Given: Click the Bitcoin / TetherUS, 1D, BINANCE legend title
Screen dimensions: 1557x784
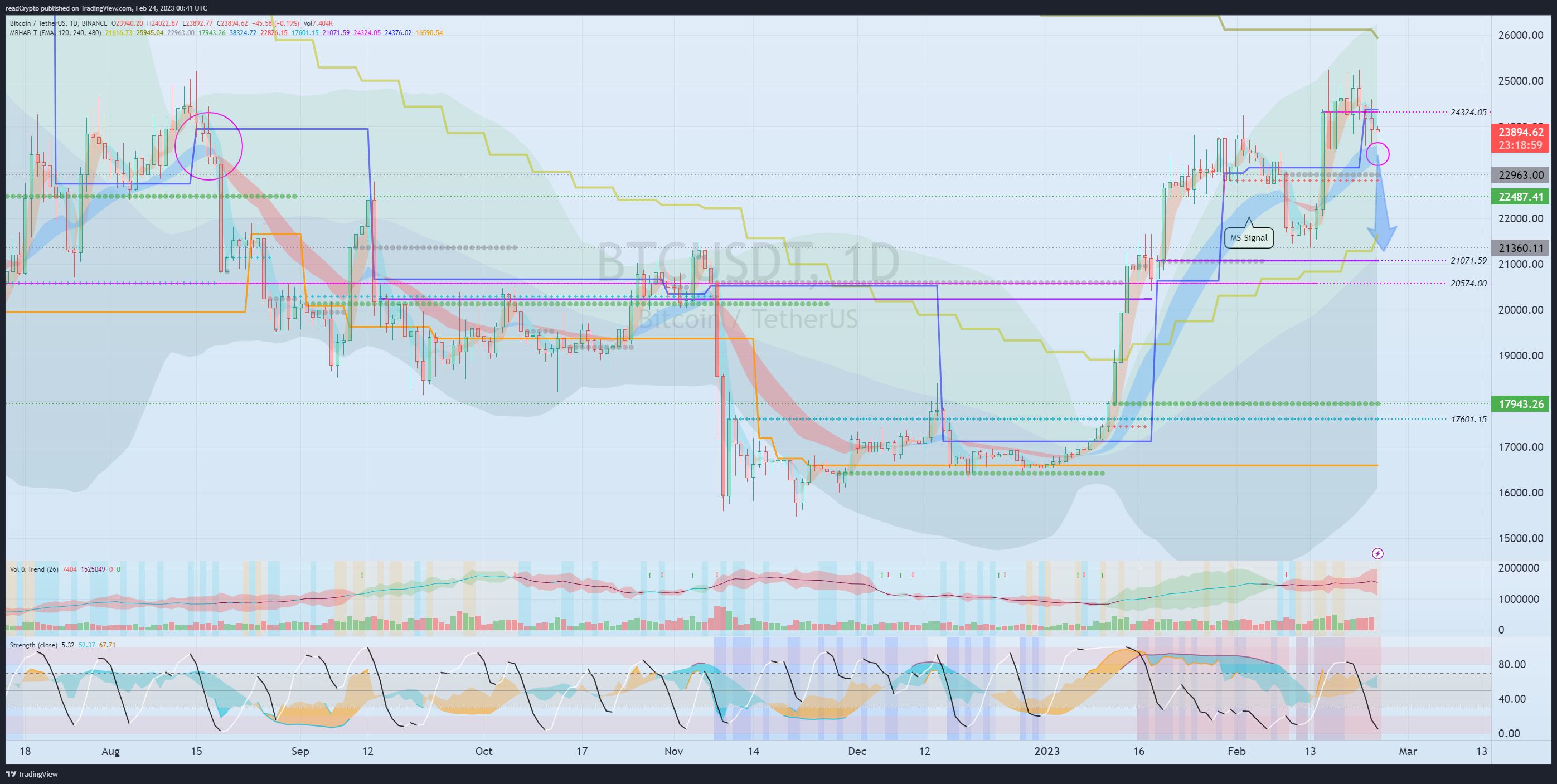Looking at the screenshot, I should click(58, 23).
